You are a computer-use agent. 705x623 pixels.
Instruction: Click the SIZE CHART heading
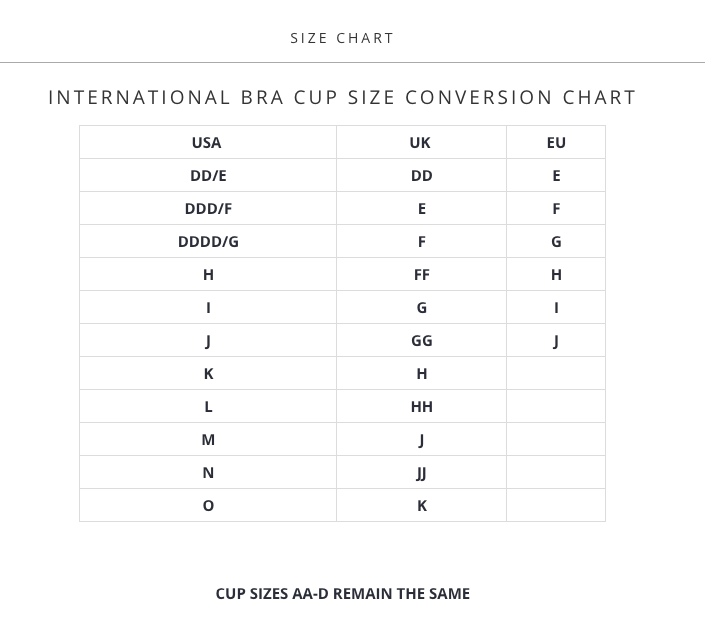coord(342,38)
